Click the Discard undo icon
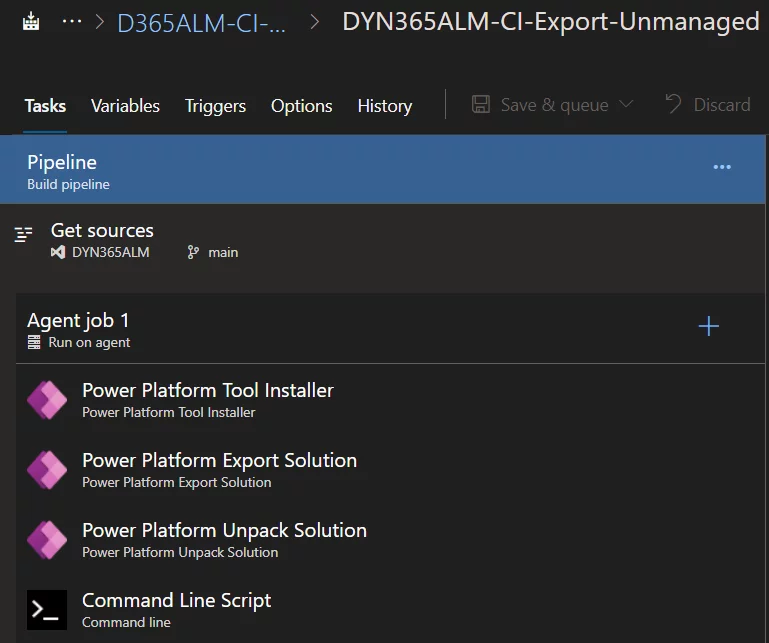 (x=673, y=104)
